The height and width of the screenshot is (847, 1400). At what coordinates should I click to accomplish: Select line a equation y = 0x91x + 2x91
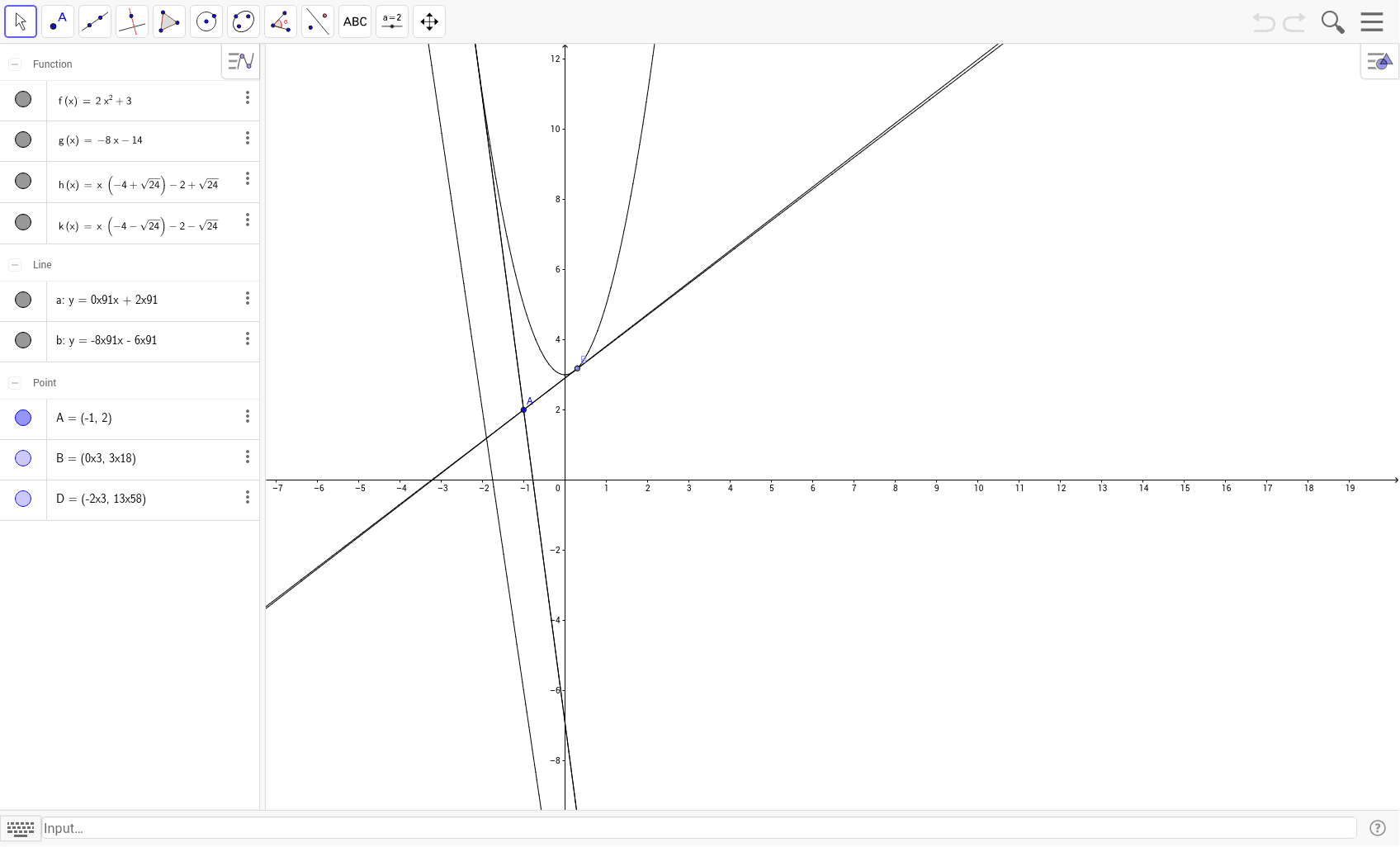click(106, 300)
